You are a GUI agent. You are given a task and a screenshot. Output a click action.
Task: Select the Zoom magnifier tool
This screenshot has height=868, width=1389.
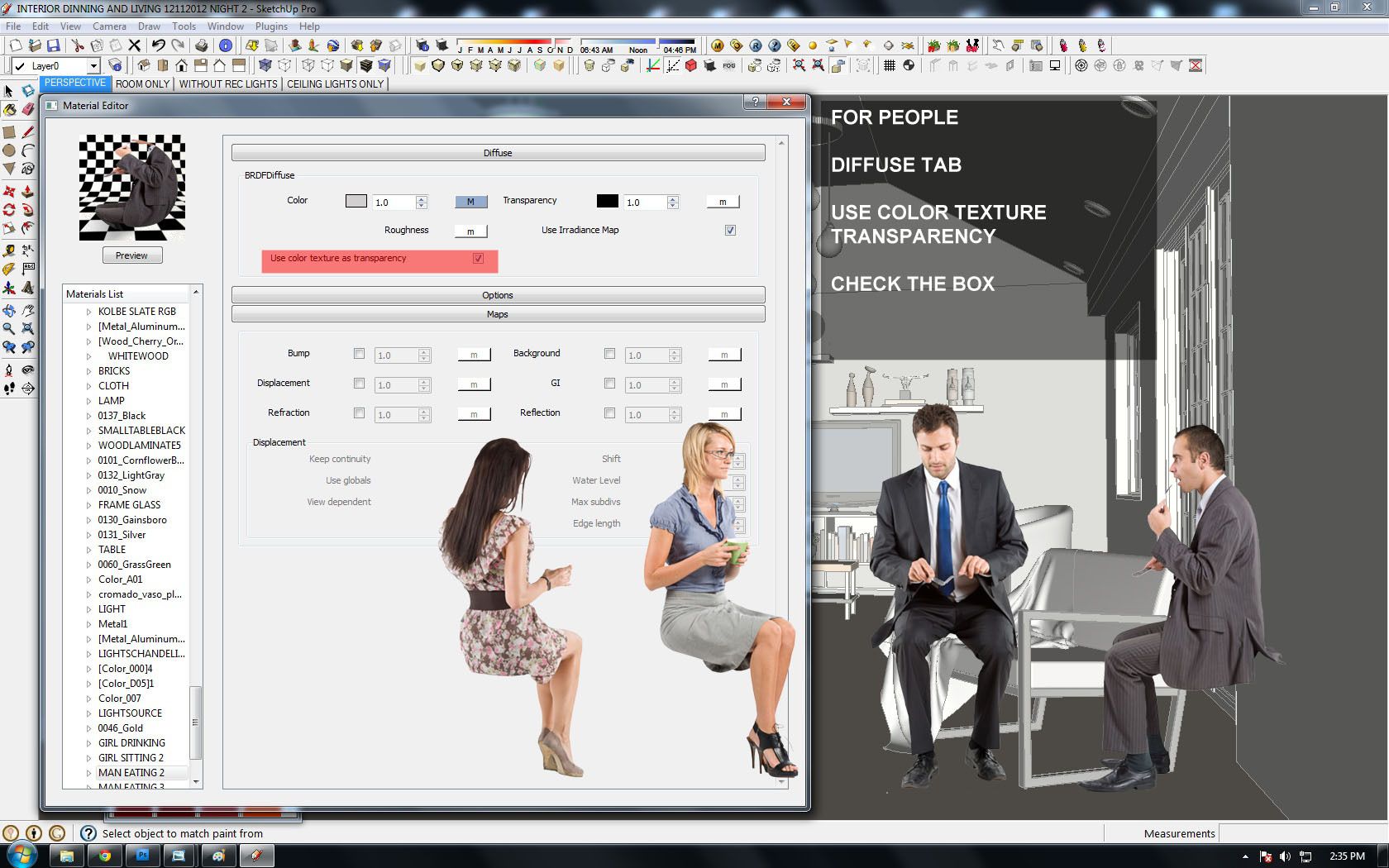pos(9,328)
